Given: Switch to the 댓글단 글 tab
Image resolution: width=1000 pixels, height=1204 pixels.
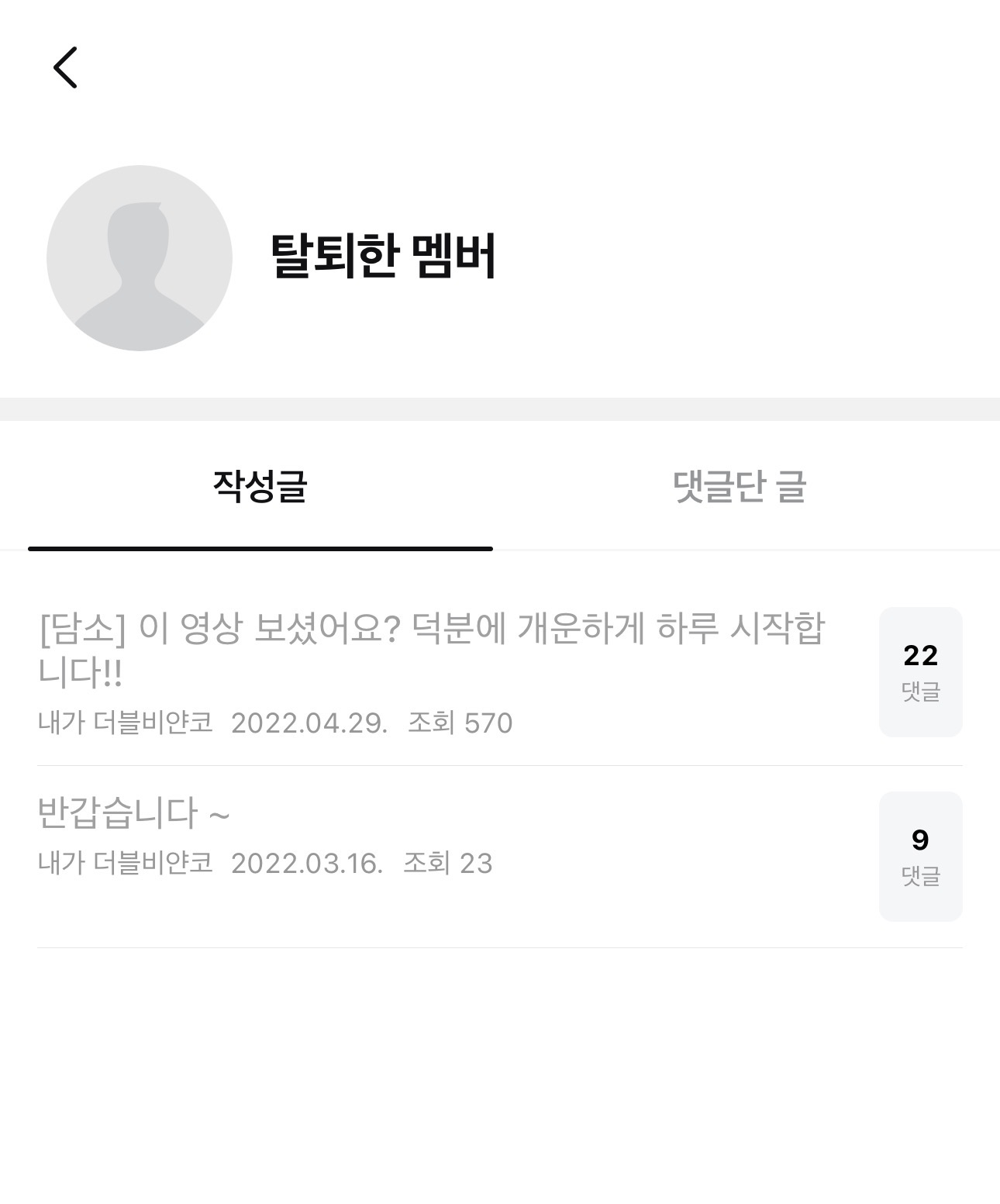Looking at the screenshot, I should (x=740, y=487).
